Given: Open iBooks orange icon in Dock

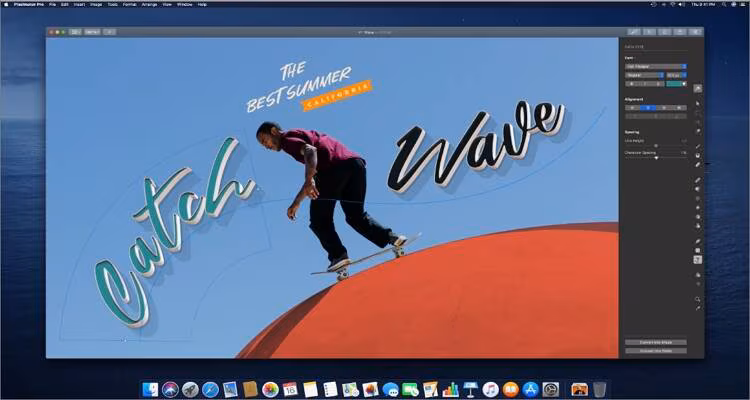Looking at the screenshot, I should [511, 389].
